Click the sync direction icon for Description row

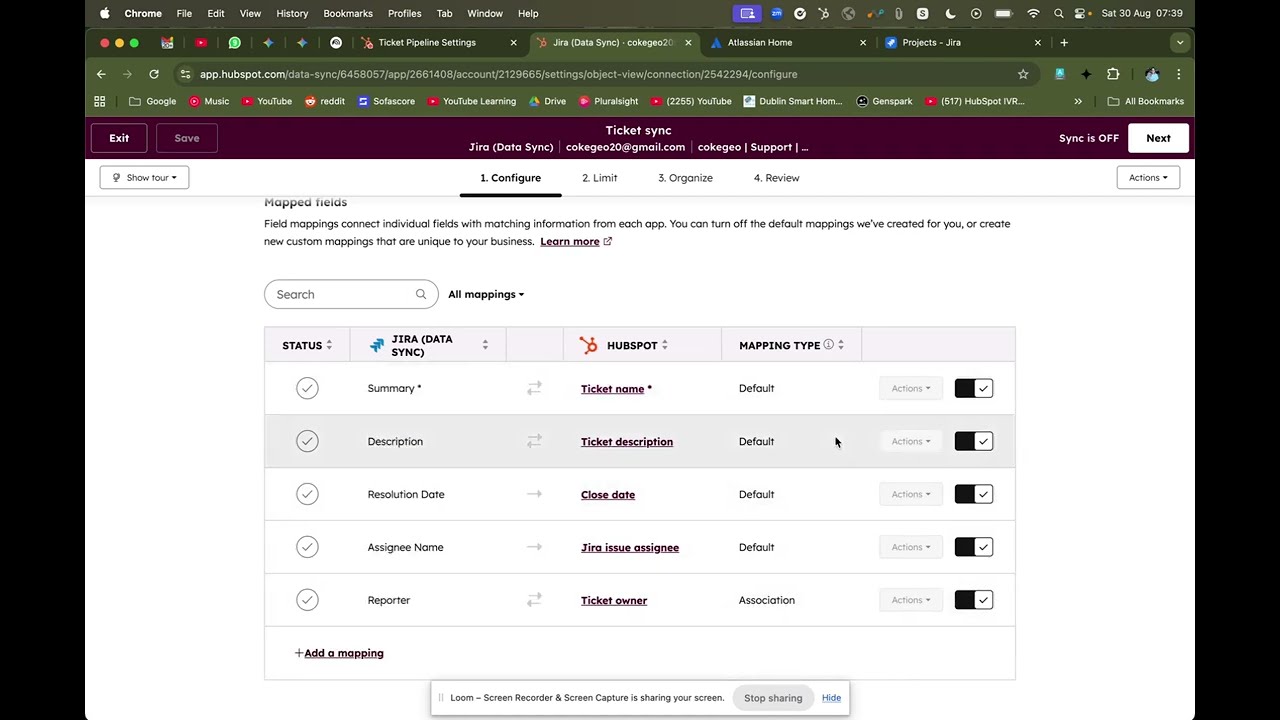pyautogui.click(x=534, y=441)
